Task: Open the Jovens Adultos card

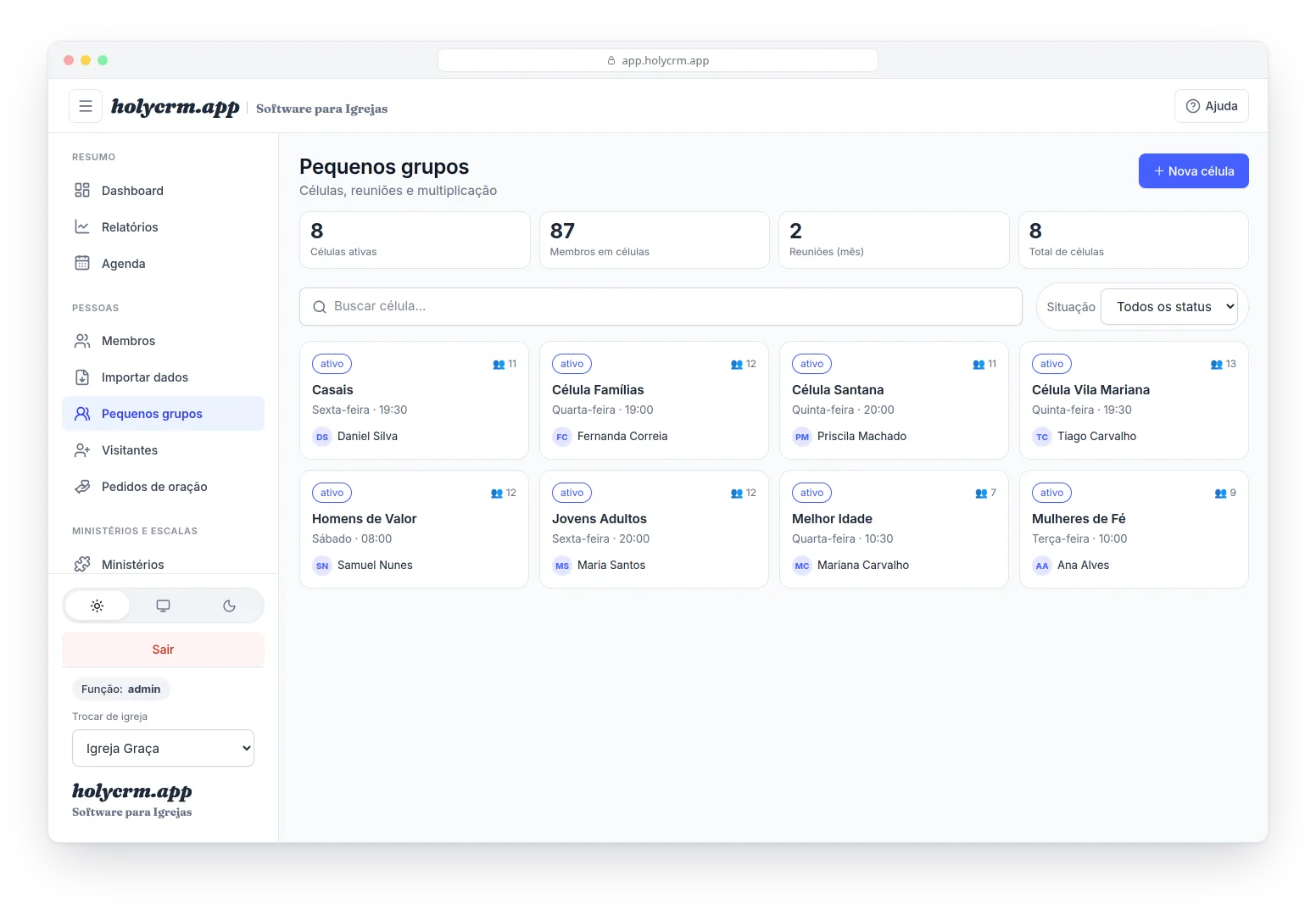Action: pos(654,529)
